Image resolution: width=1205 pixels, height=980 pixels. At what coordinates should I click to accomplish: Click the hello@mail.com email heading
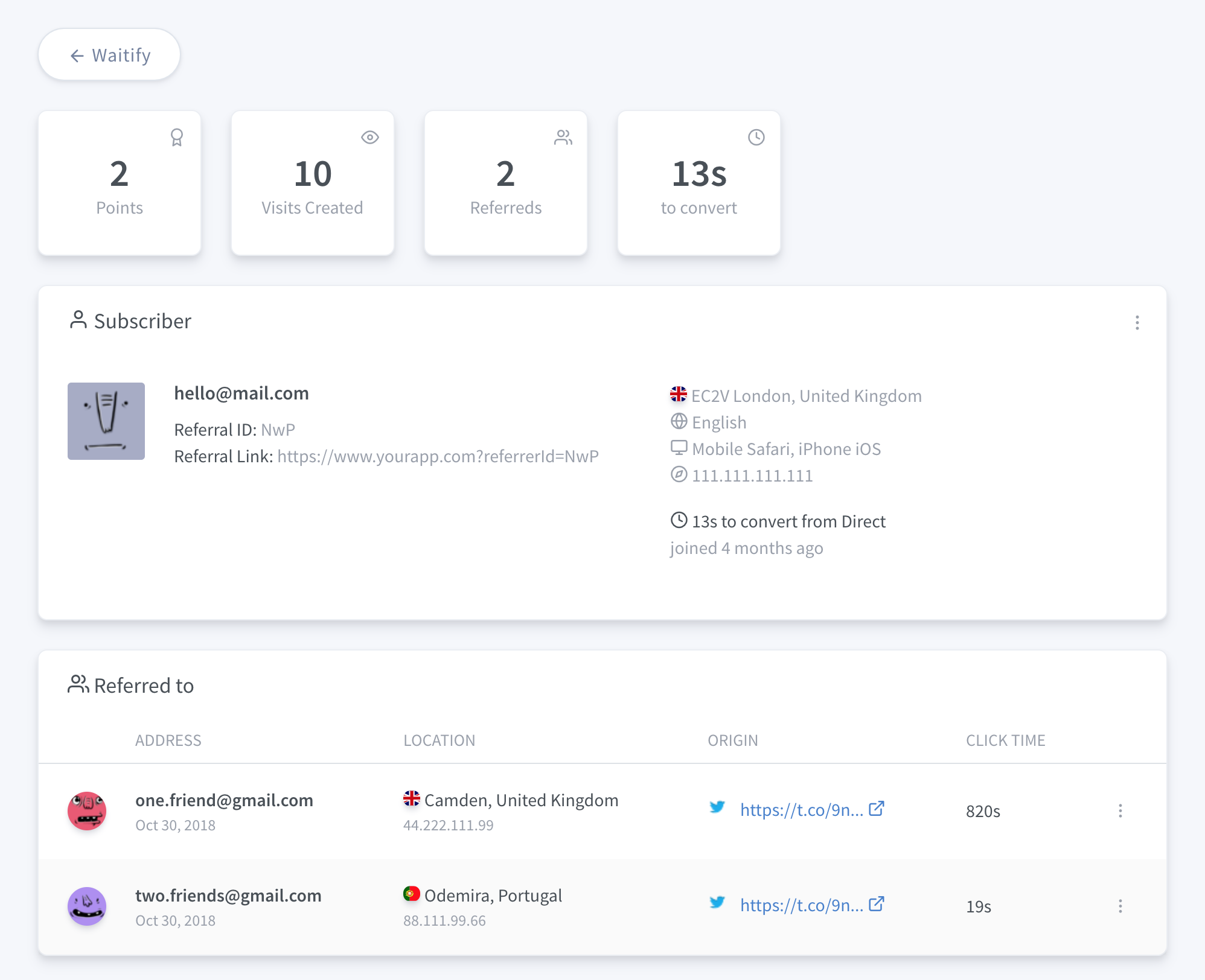coord(241,393)
